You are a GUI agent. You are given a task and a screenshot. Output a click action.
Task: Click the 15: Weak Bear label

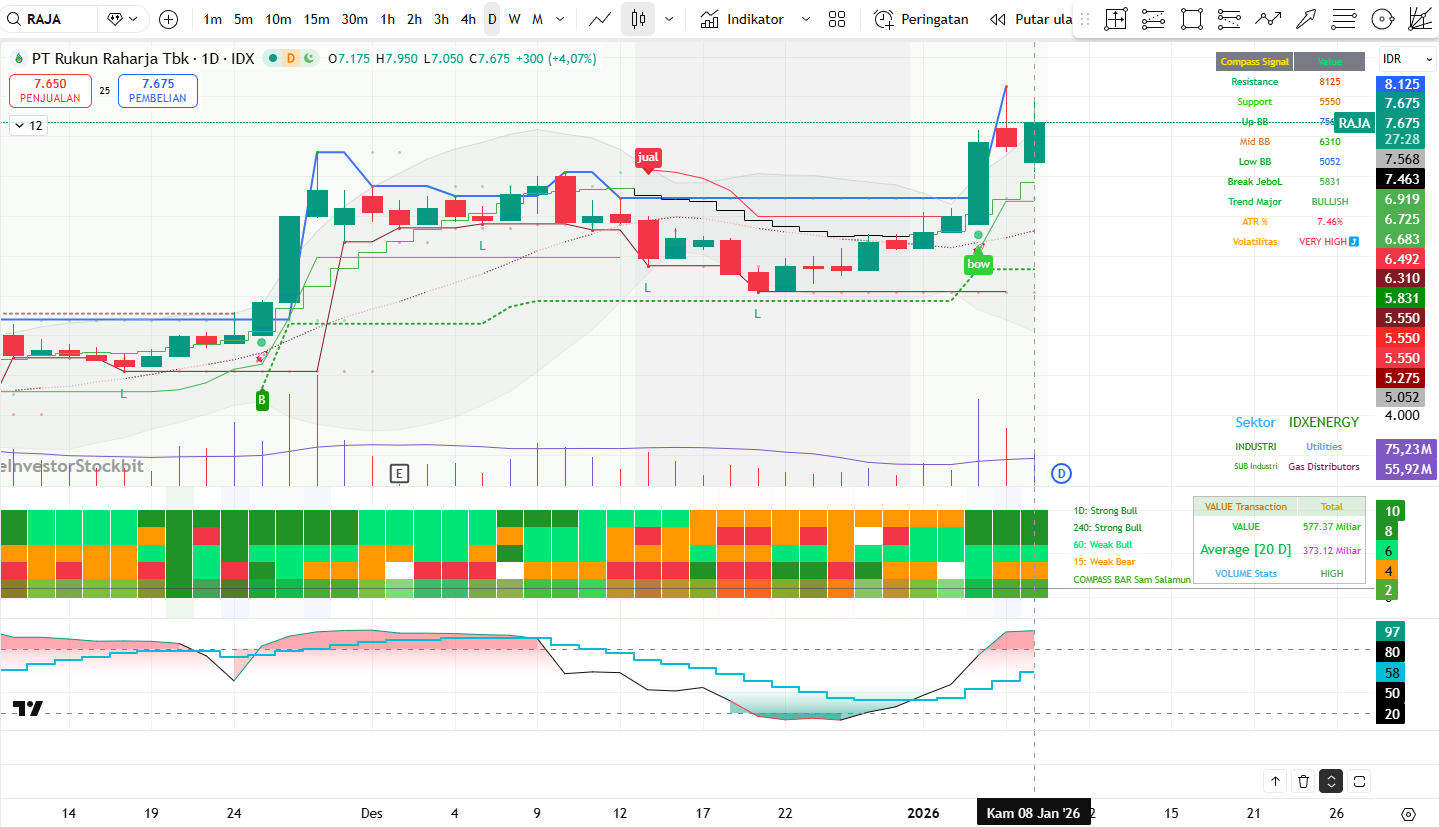pyautogui.click(x=1104, y=562)
